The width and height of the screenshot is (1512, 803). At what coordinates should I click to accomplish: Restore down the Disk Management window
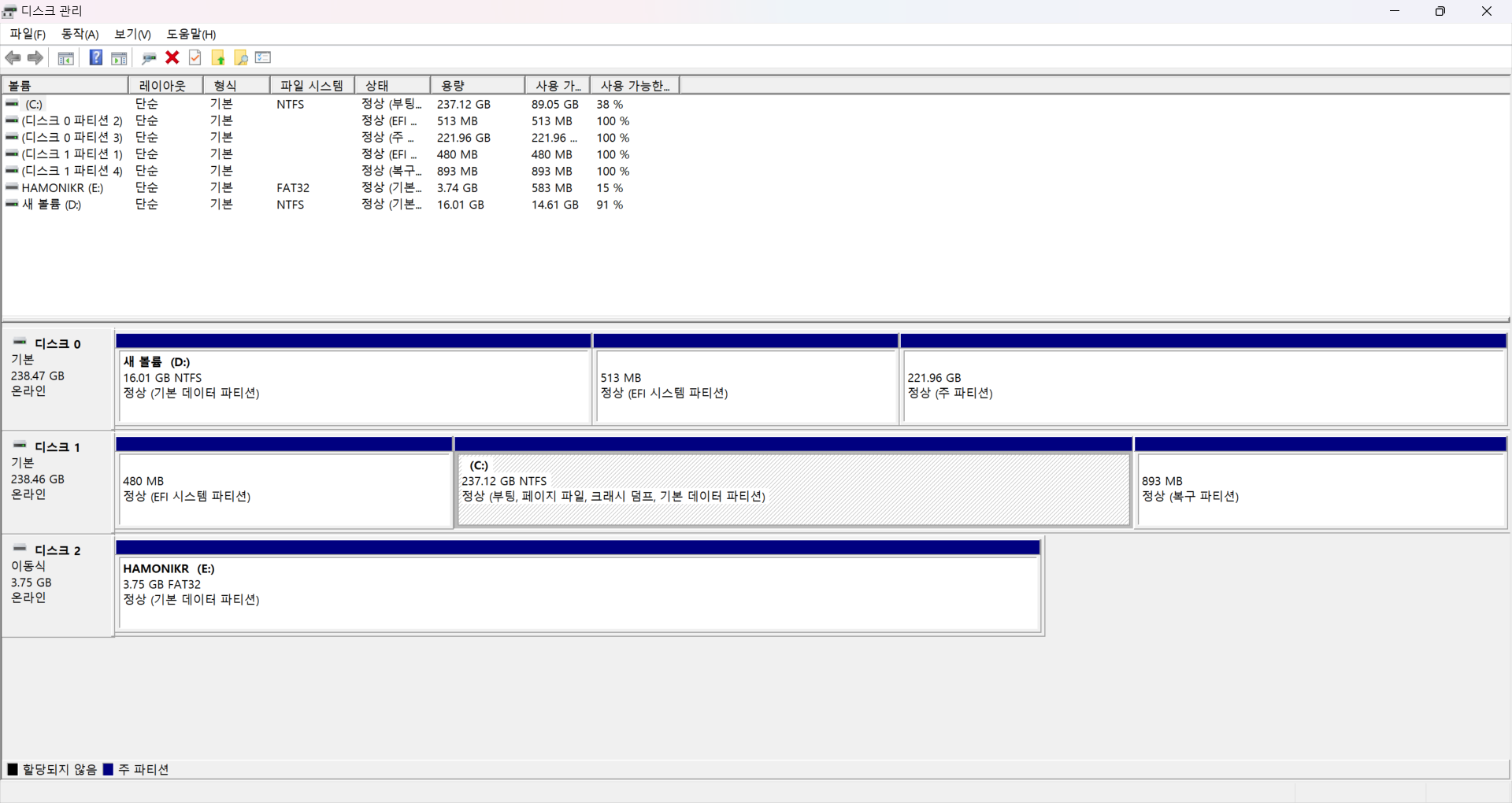coord(1440,11)
